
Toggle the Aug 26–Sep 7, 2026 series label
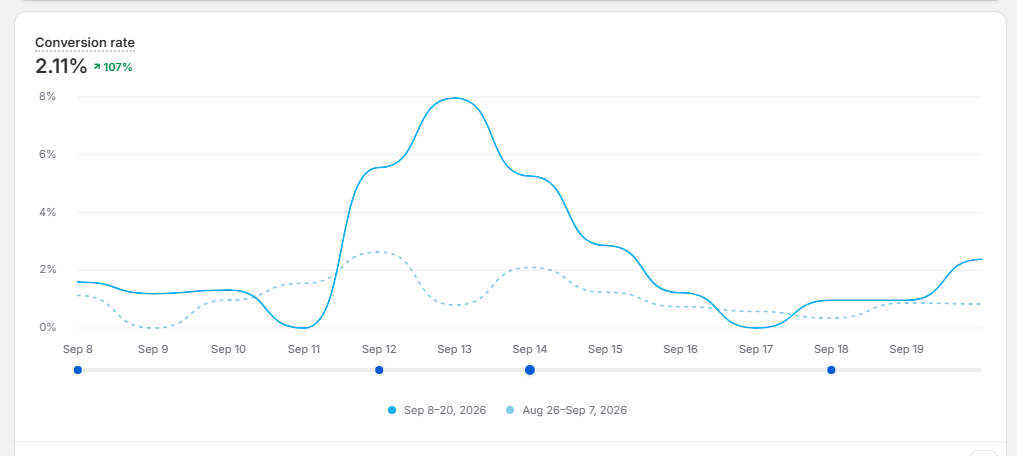575,410
